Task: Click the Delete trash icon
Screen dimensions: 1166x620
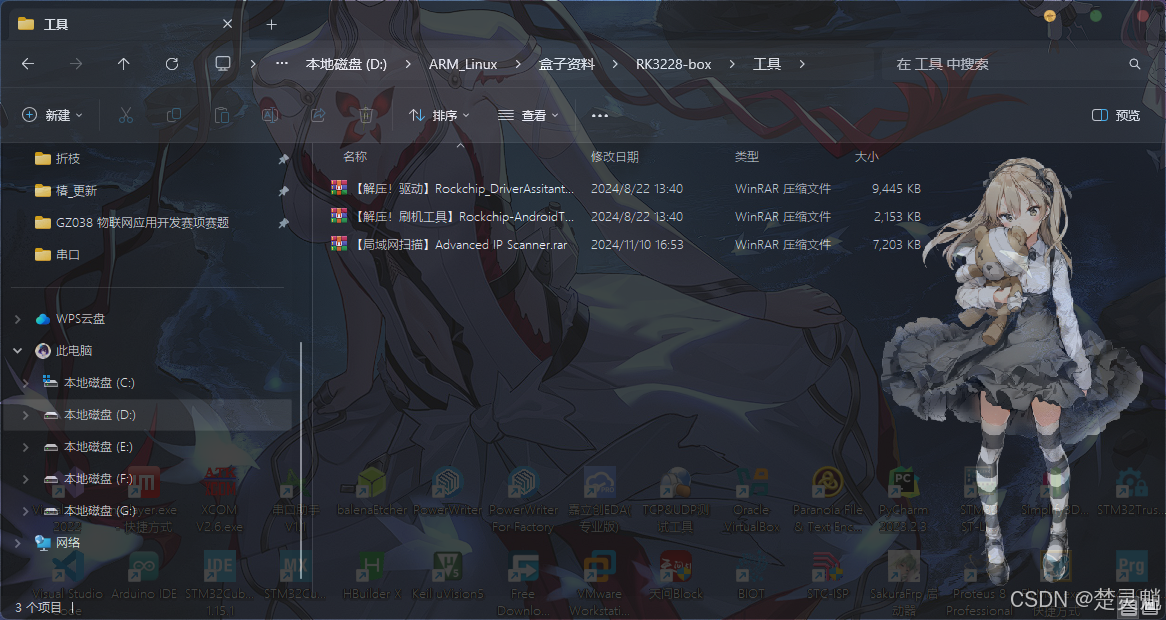Action: tap(366, 114)
